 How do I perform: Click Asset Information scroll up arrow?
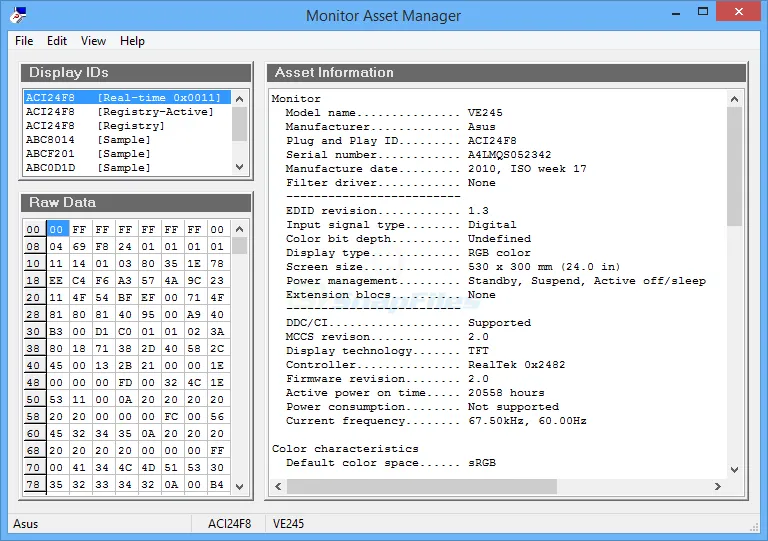(734, 99)
